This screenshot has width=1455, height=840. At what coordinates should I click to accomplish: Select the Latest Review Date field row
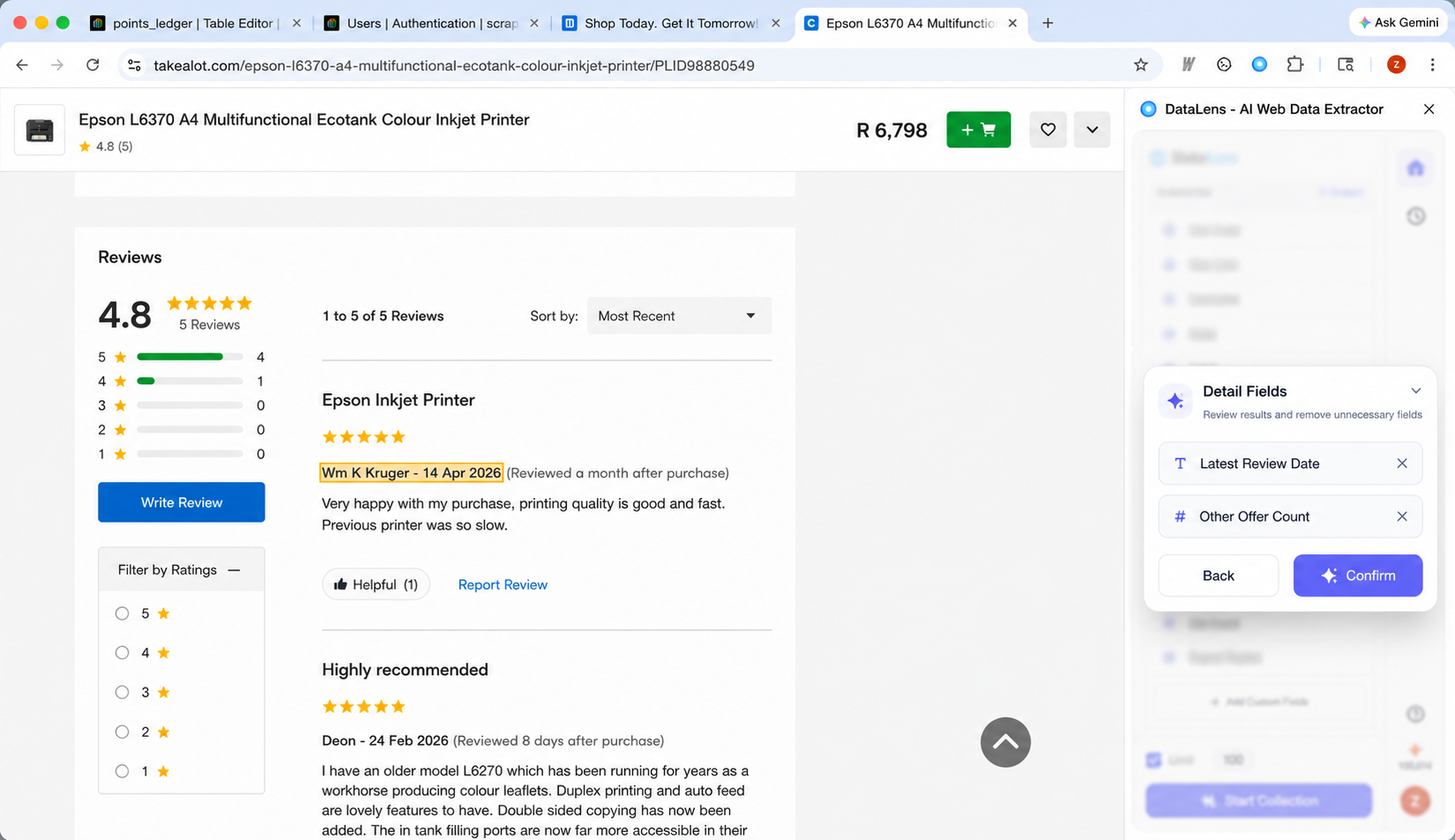pyautogui.click(x=1290, y=464)
